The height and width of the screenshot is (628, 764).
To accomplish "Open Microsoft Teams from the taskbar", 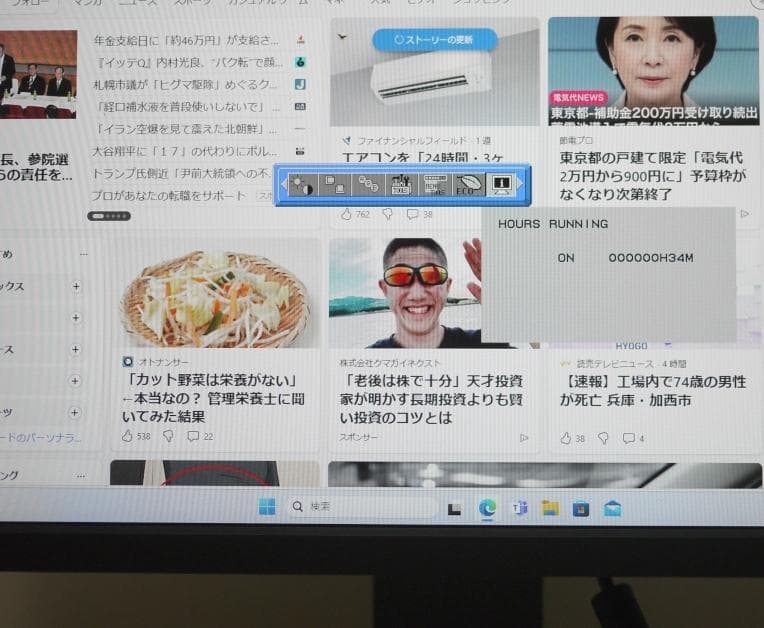I will pyautogui.click(x=519, y=508).
